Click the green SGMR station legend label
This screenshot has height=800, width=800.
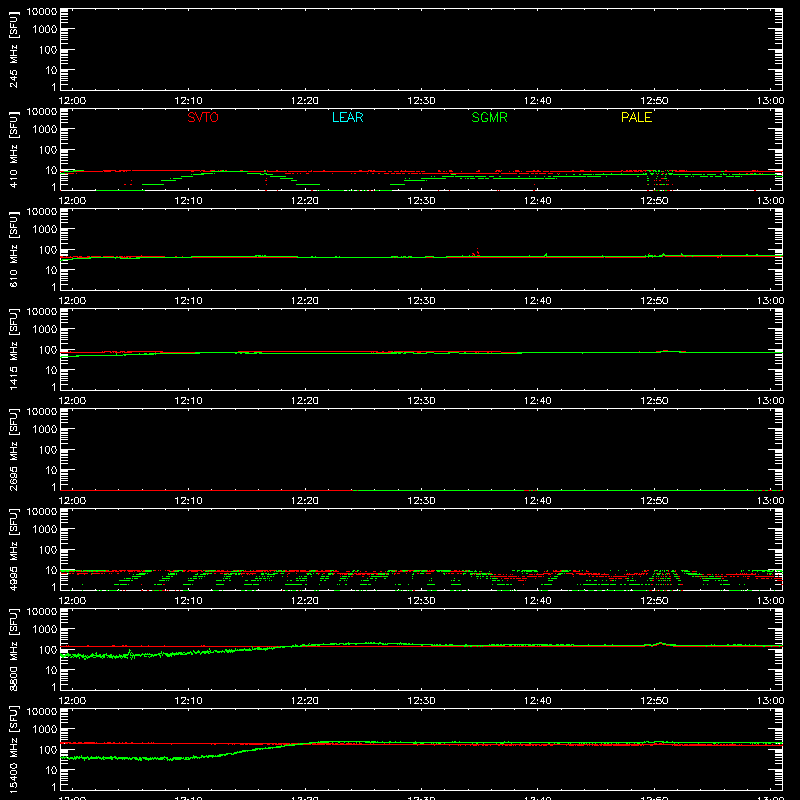[x=489, y=117]
